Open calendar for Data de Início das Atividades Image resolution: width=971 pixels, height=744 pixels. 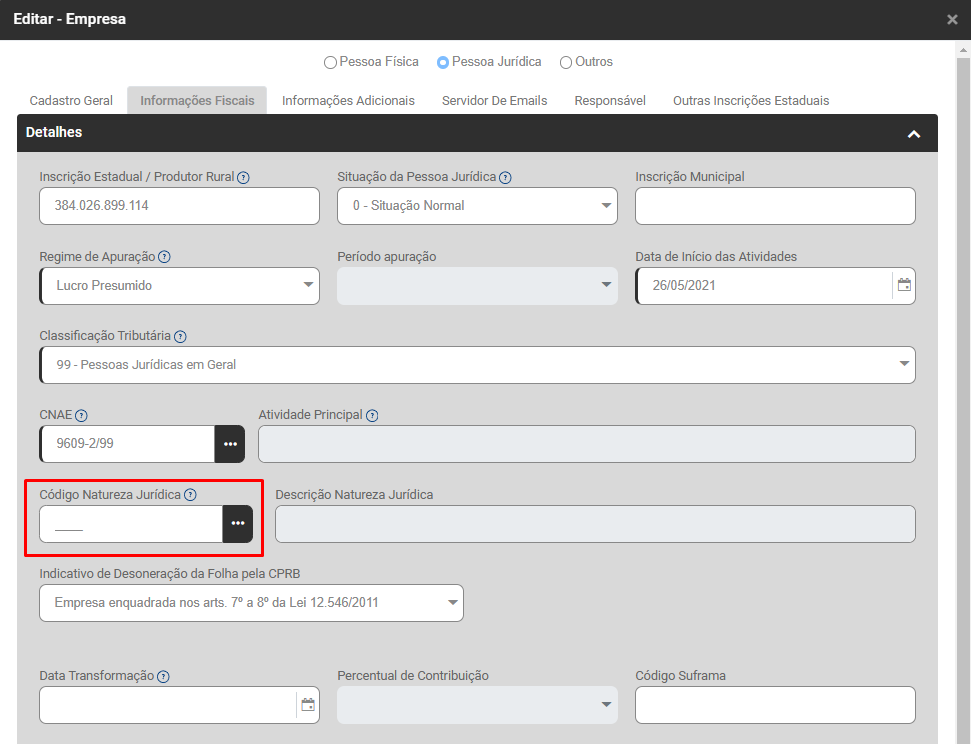904,285
